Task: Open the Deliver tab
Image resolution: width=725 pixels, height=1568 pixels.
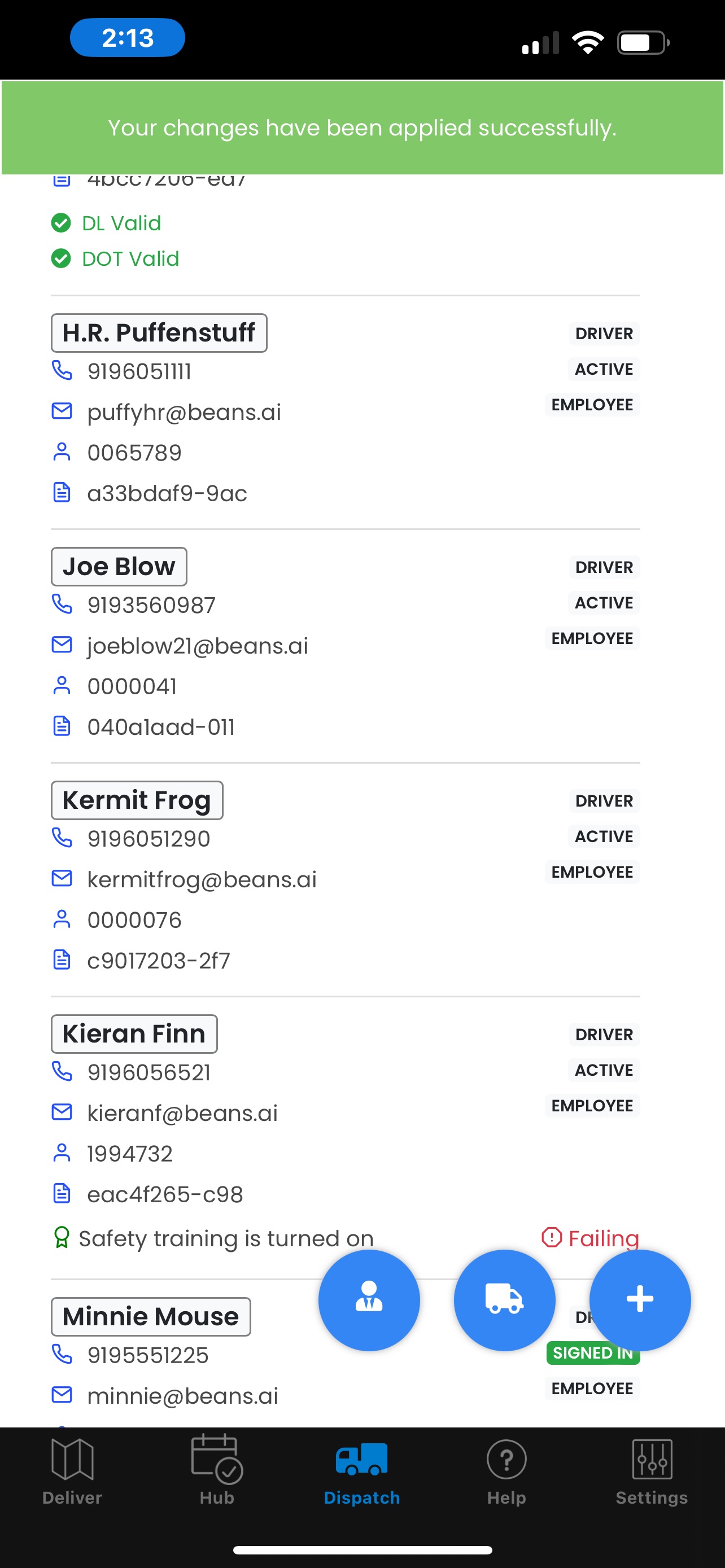Action: (72, 1471)
